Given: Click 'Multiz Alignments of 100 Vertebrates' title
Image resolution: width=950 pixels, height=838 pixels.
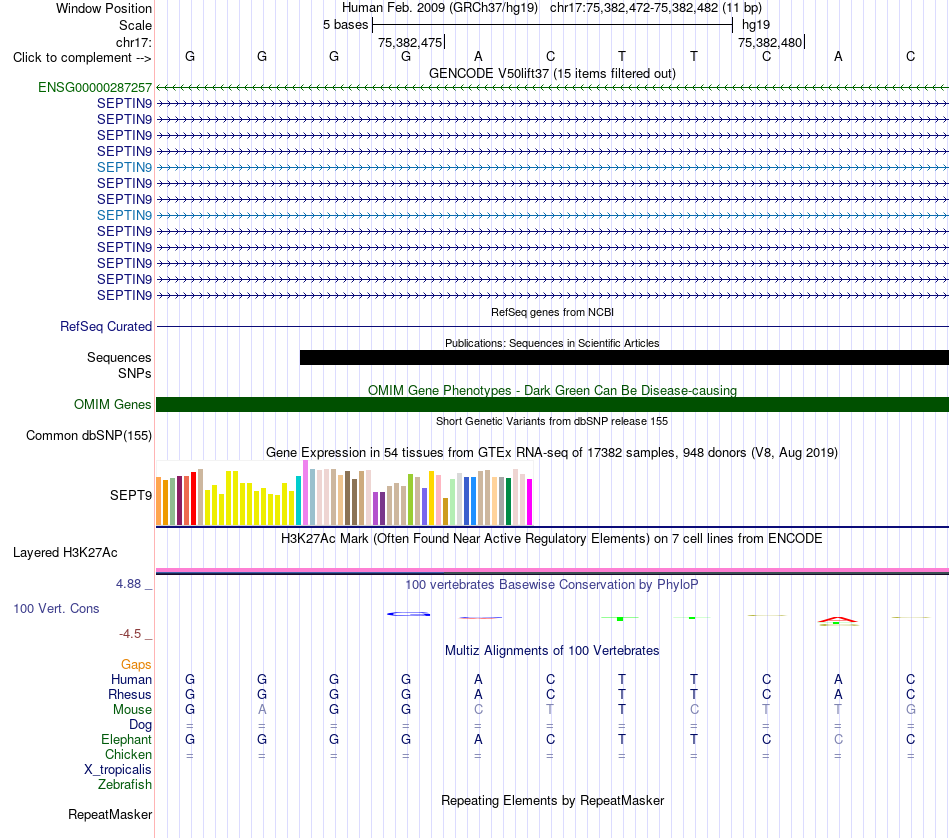Looking at the screenshot, I should (x=552, y=651).
